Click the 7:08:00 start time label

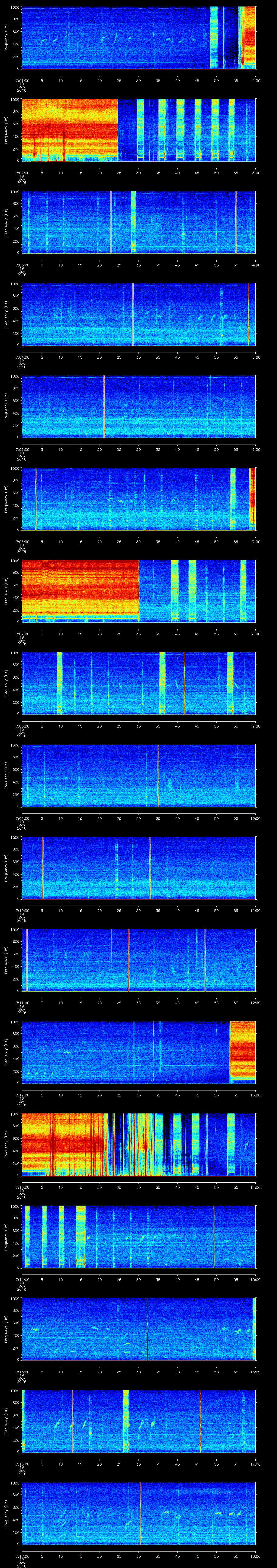22,726
